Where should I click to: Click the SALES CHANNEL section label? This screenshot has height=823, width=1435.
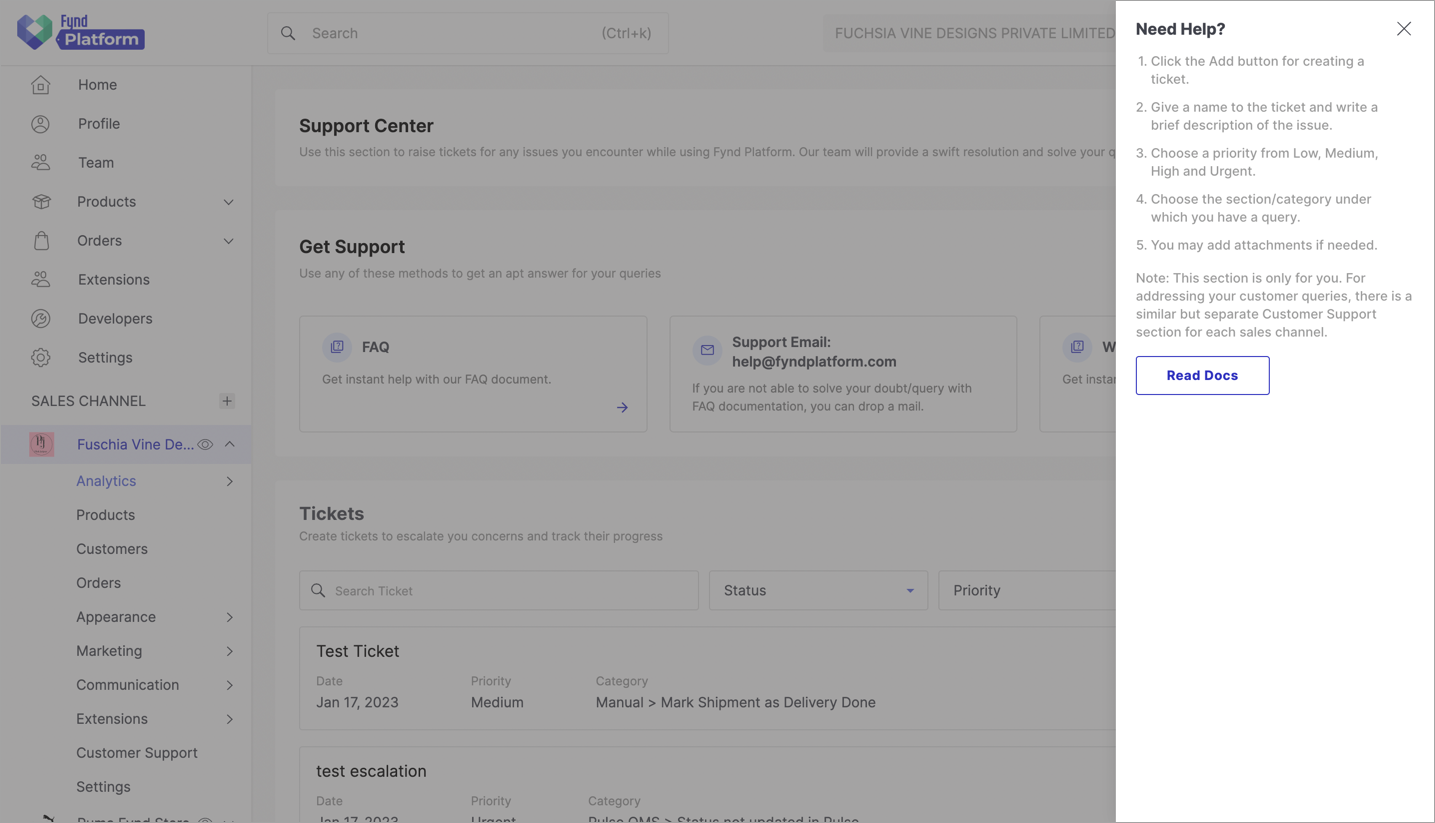click(x=88, y=401)
